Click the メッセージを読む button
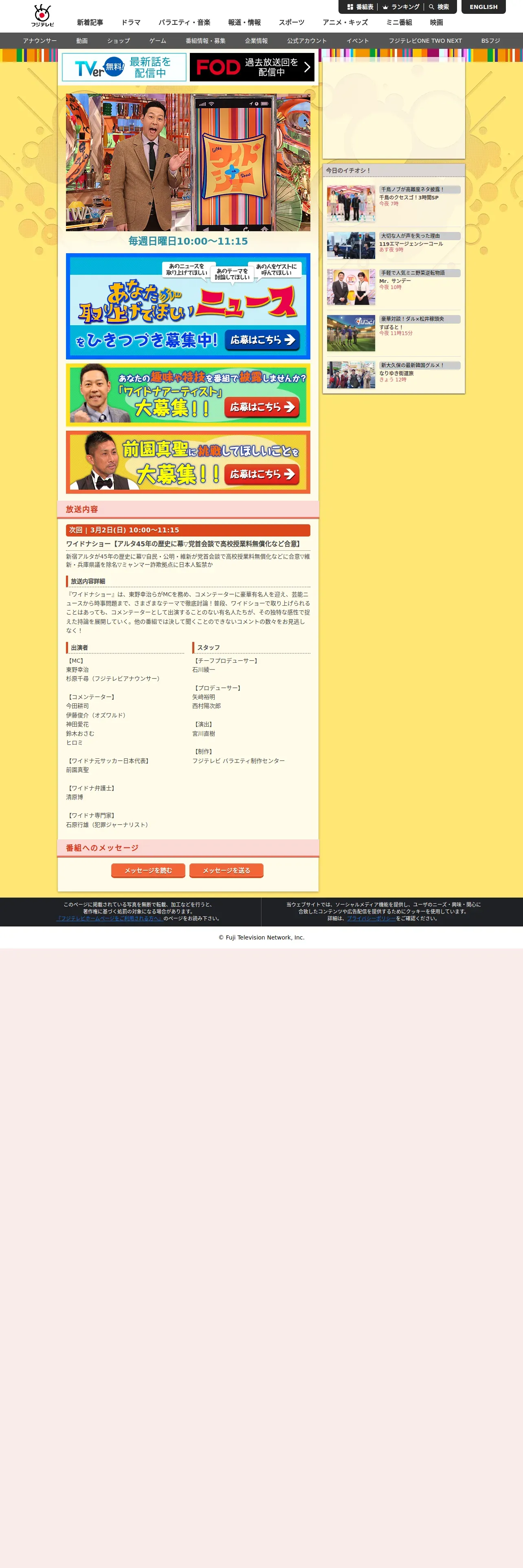This screenshot has width=523, height=1568. (x=149, y=870)
